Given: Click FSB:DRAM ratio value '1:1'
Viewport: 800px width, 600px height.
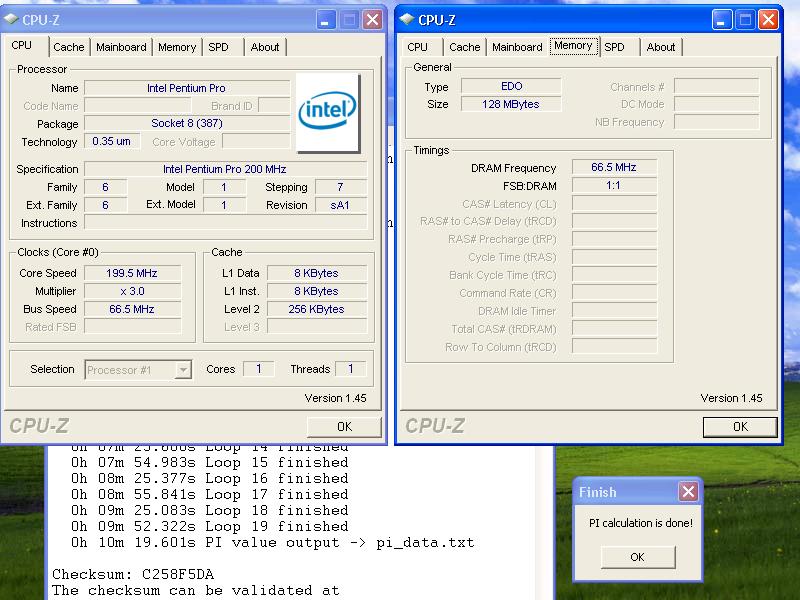Looking at the screenshot, I should tap(614, 185).
